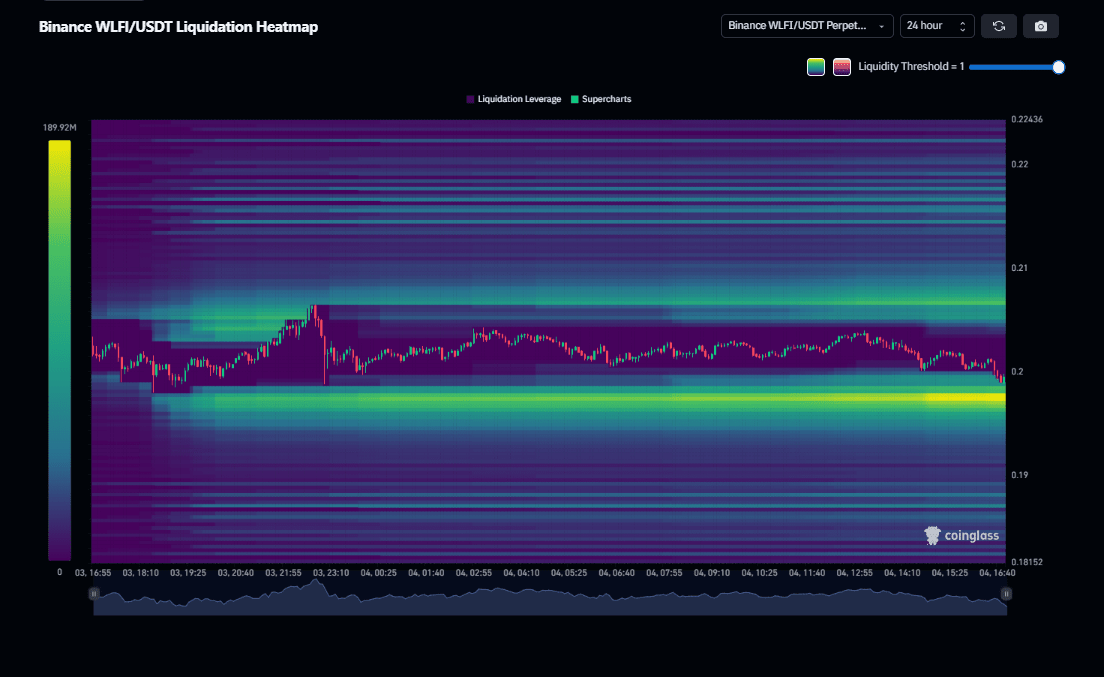
Task: Open the Binance WLFI/USDT Perpetual pair dropdown
Action: pyautogui.click(x=806, y=26)
